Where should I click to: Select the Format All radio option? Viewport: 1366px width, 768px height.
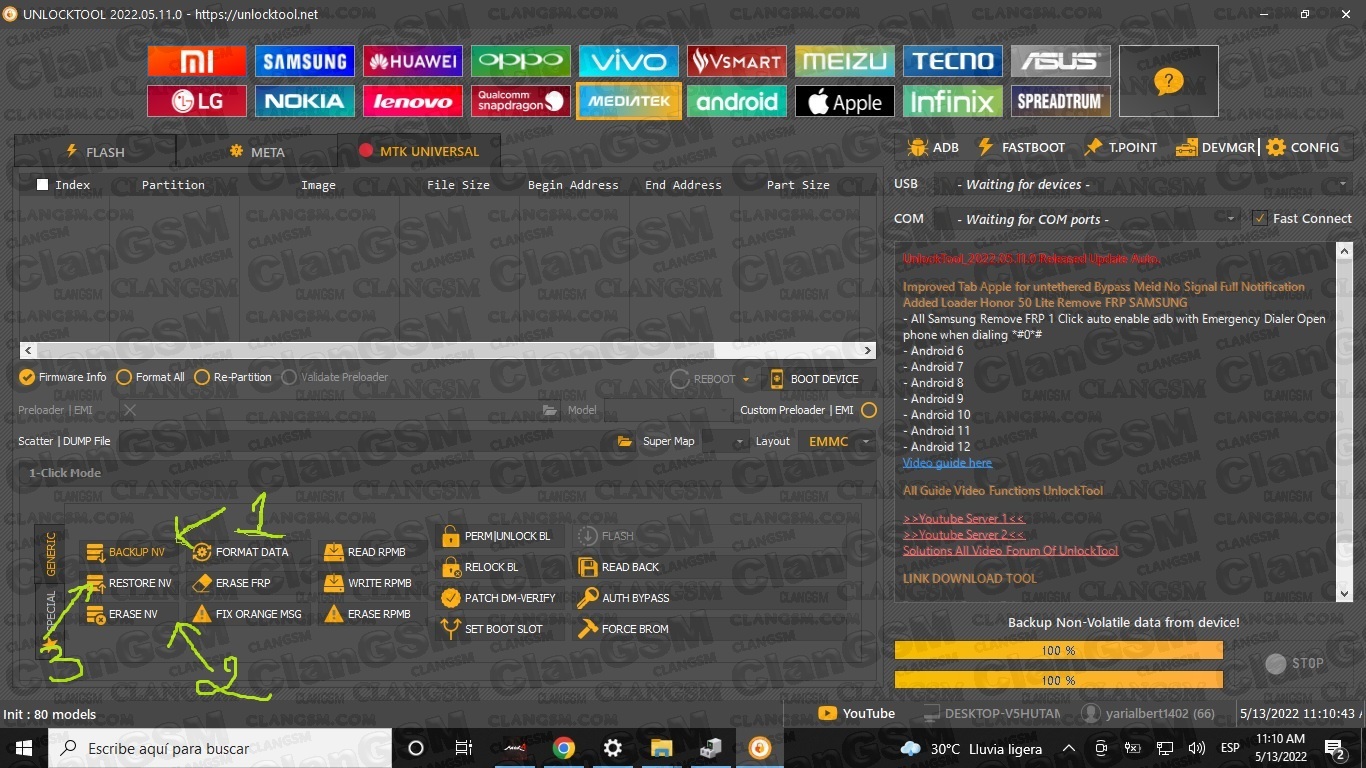click(x=150, y=377)
